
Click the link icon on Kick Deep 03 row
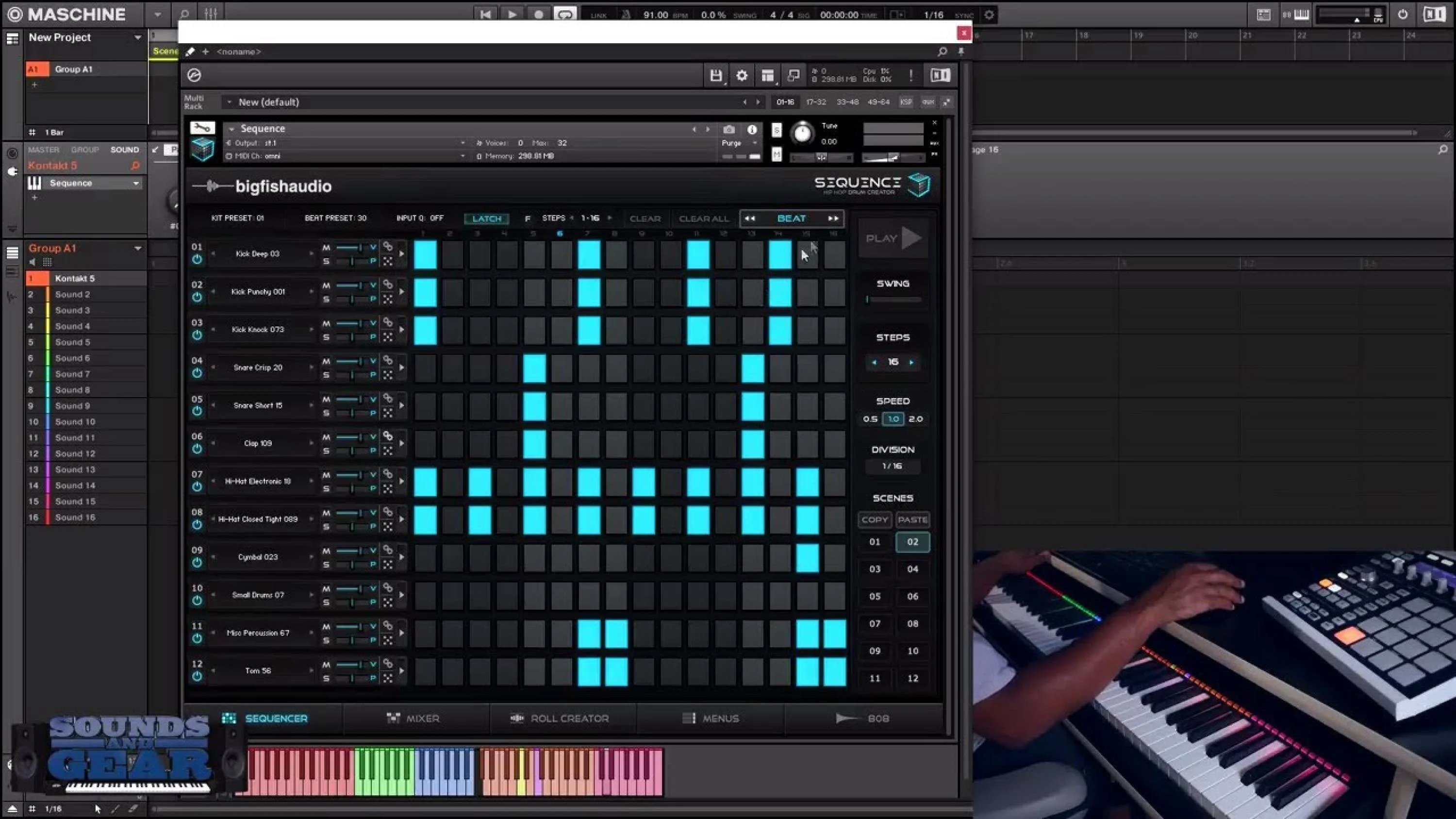(x=388, y=247)
